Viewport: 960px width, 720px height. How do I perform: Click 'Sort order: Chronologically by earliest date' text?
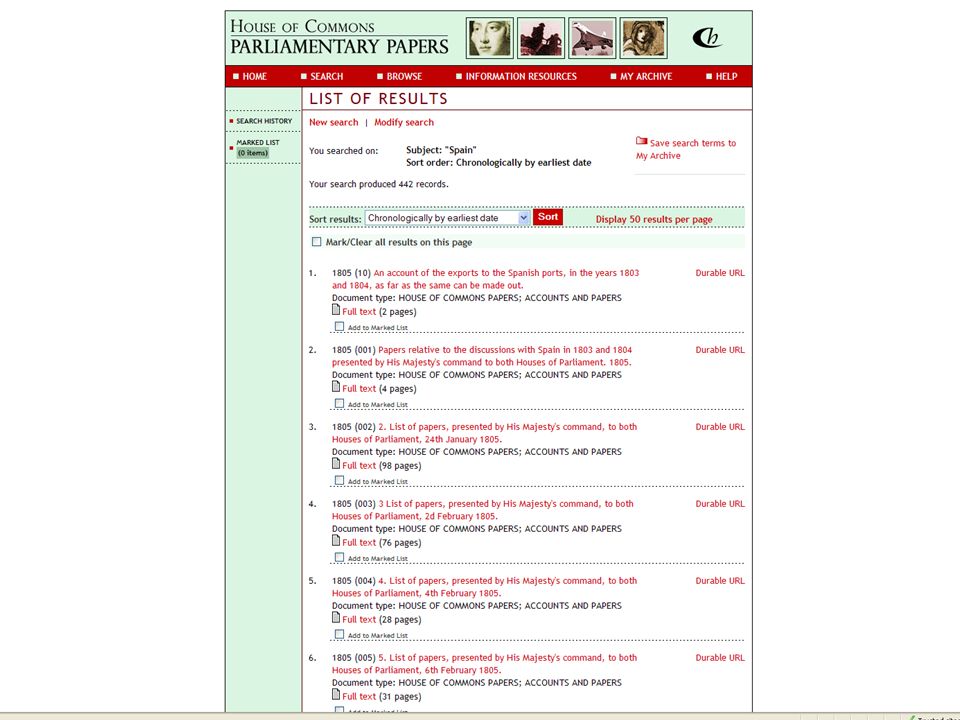[499, 163]
